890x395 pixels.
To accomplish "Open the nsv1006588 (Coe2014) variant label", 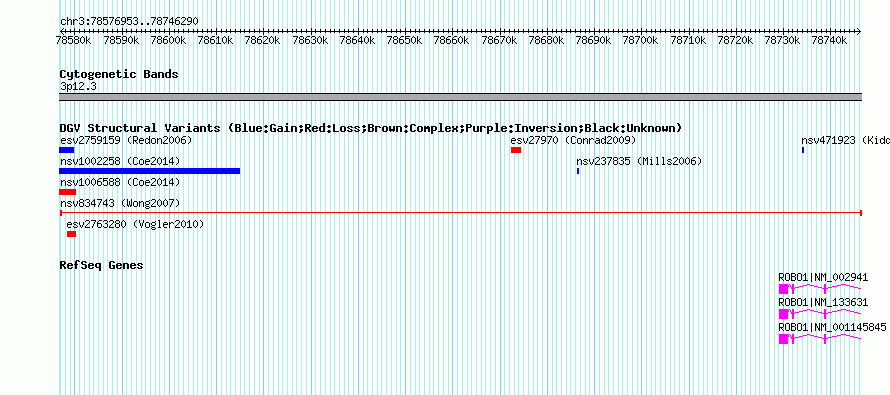I will (120, 182).
